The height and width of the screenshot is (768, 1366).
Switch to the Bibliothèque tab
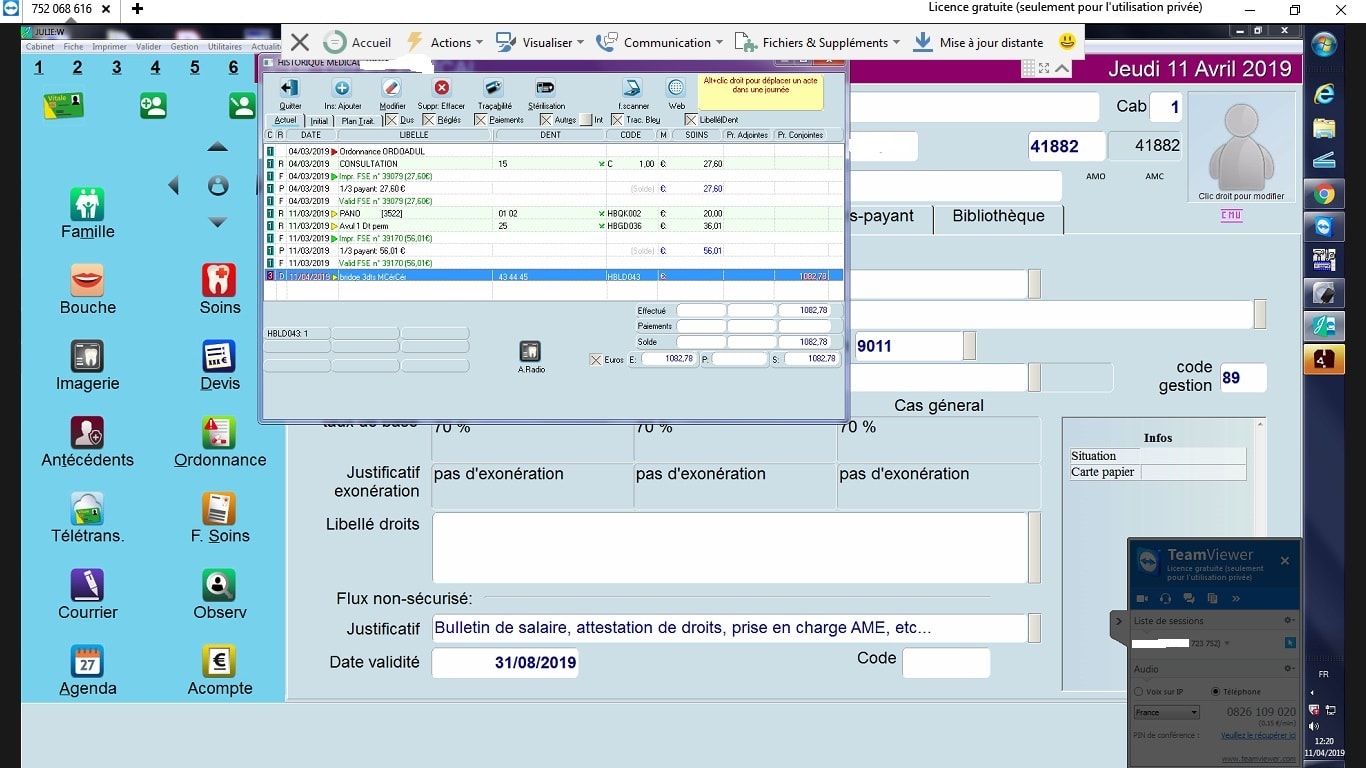coord(997,217)
